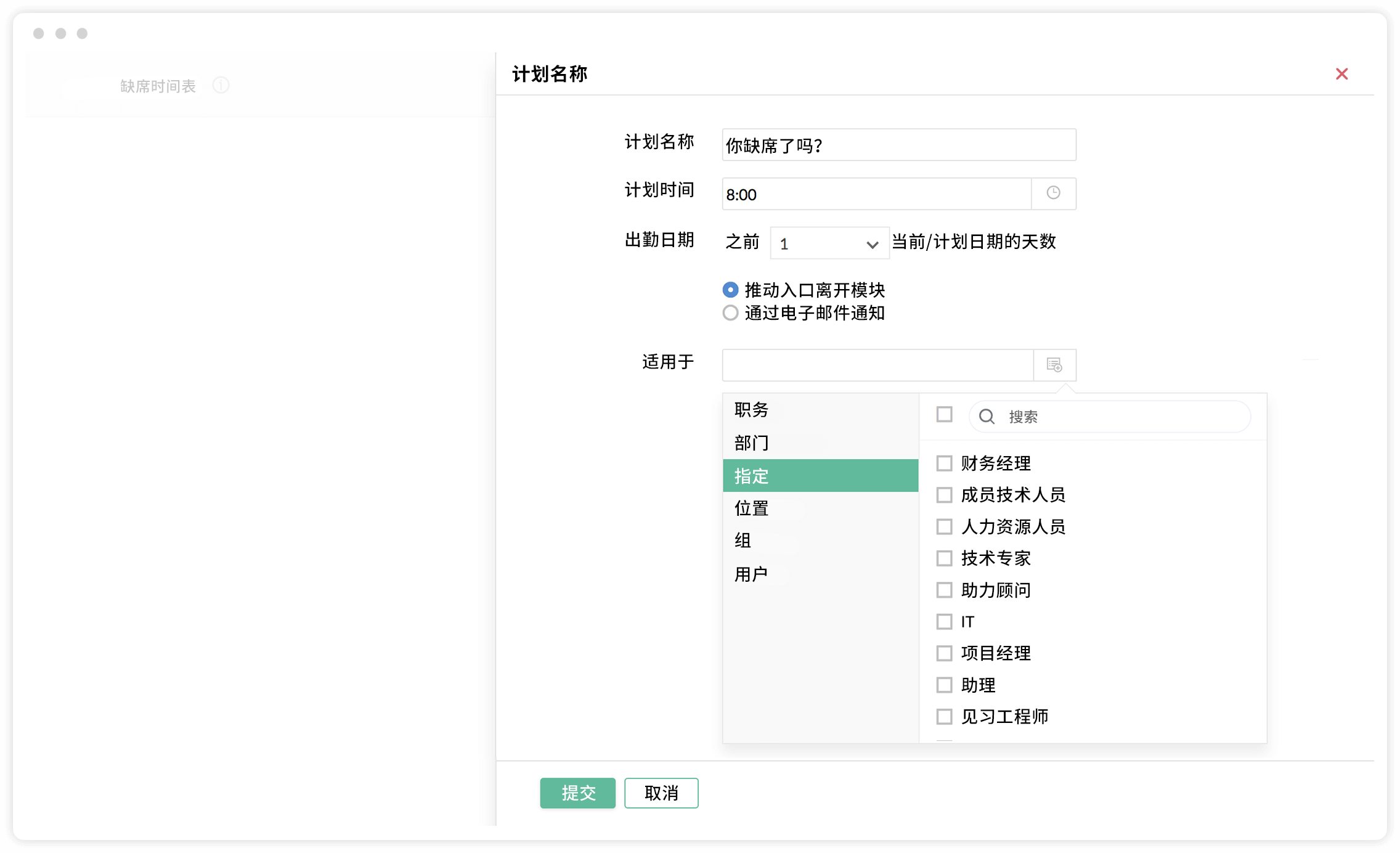Close the 计划名称 panel with the red X
Viewport: 1400px width, 853px height.
click(1341, 74)
